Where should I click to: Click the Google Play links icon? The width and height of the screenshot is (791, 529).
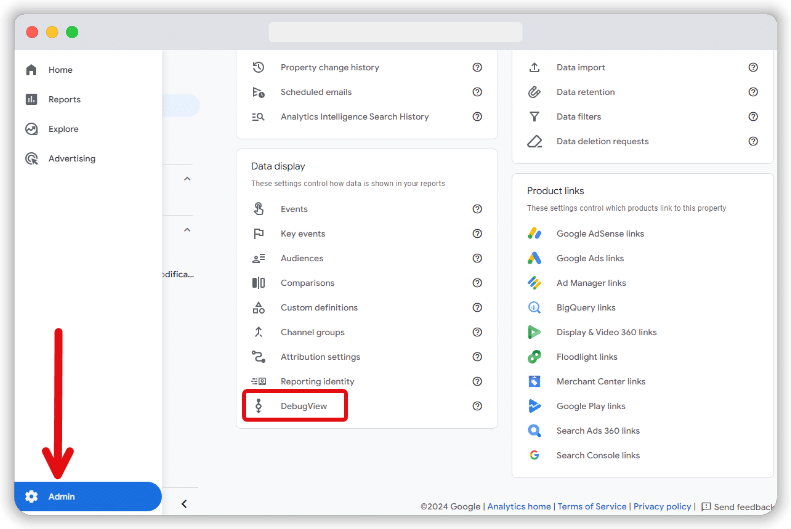coord(534,406)
